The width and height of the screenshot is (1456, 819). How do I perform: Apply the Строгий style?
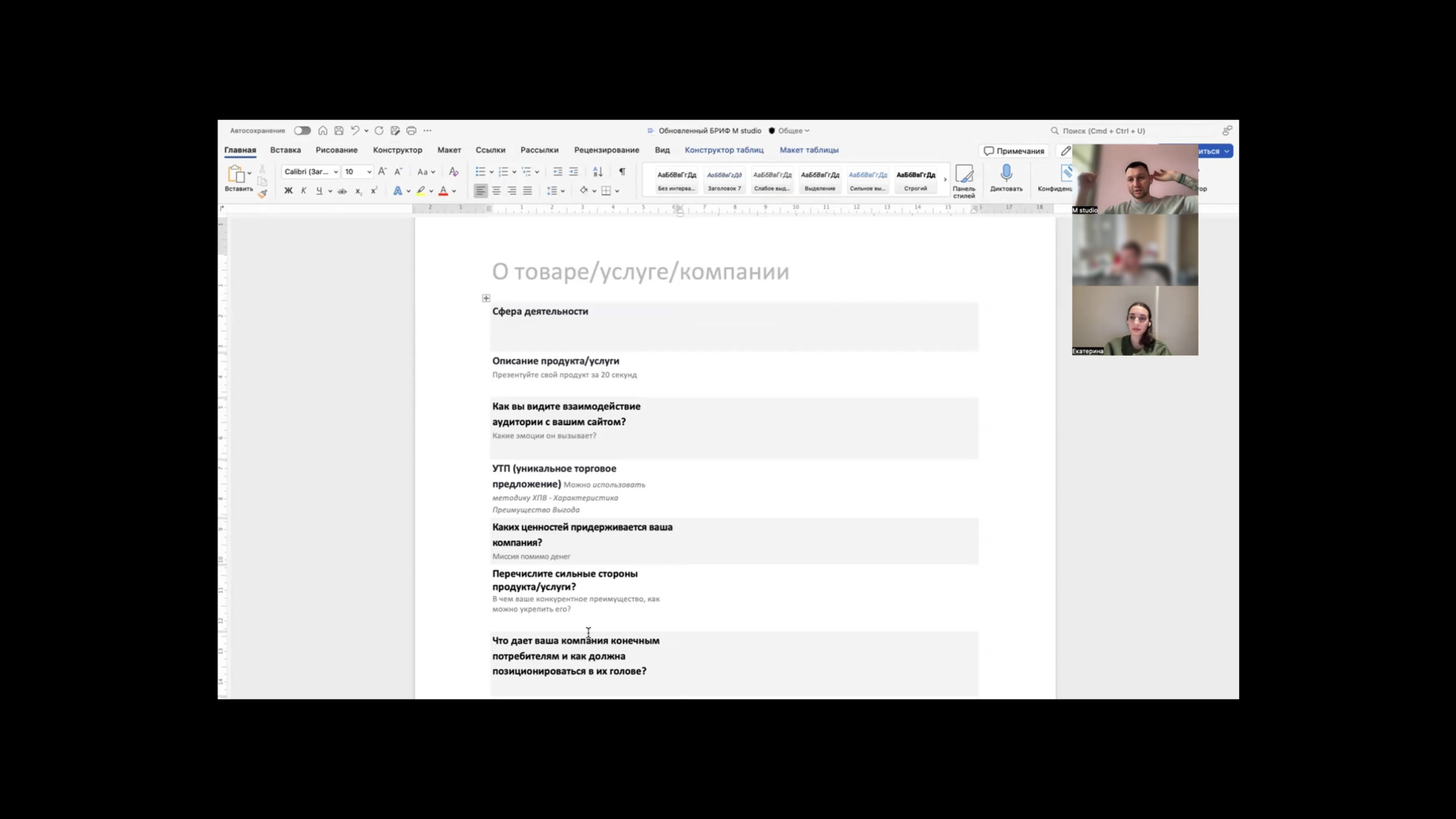coord(915,179)
